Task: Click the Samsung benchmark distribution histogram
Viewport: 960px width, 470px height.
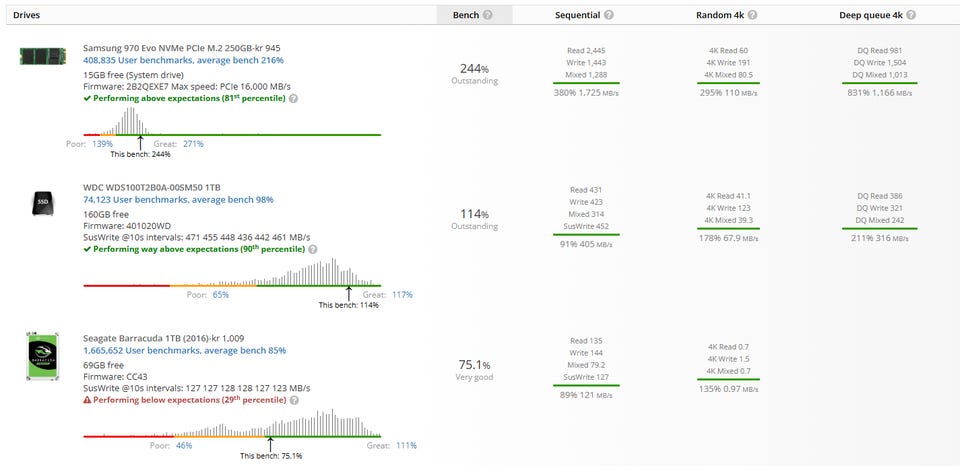Action: tap(232, 121)
